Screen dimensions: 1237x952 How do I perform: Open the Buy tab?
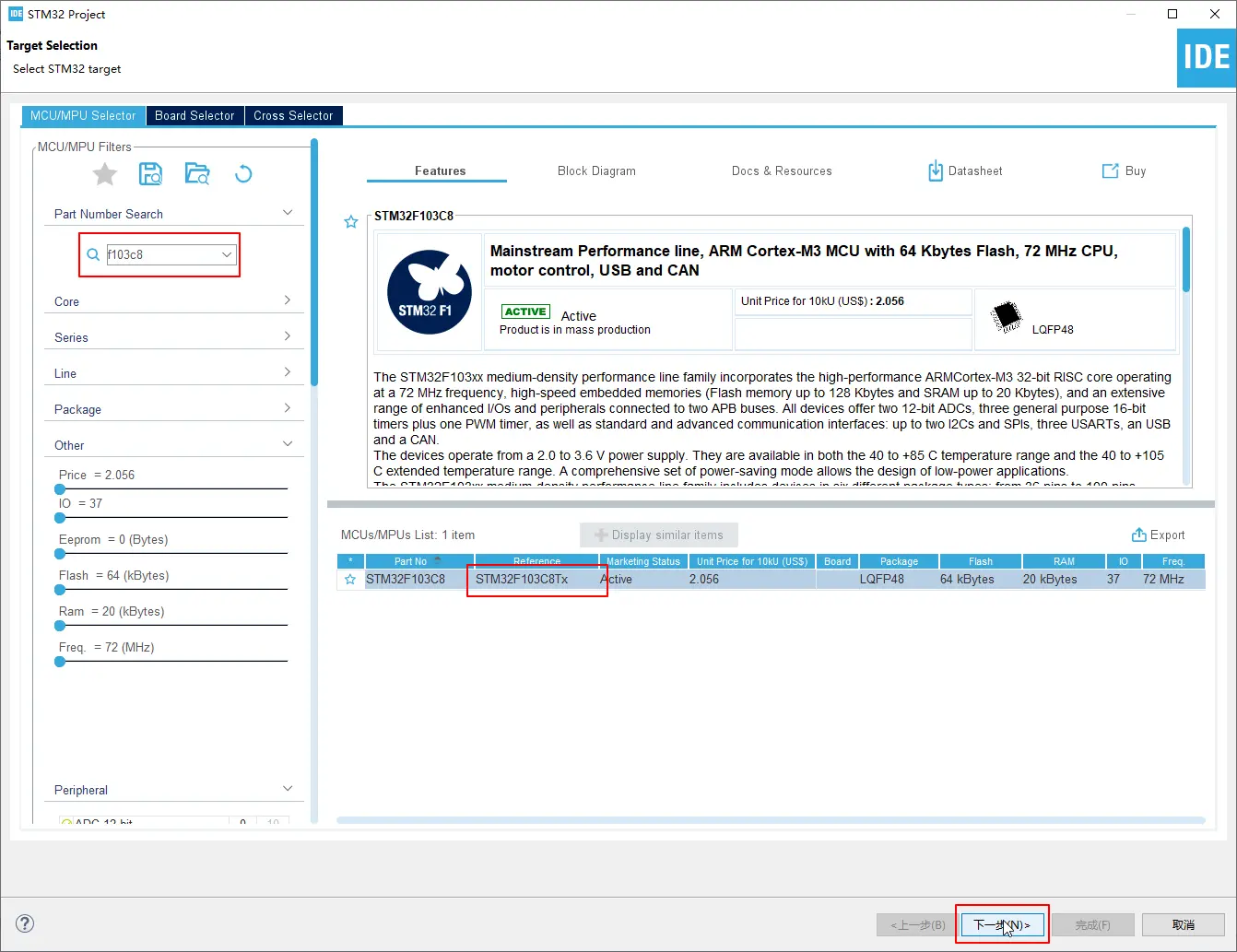point(1124,170)
